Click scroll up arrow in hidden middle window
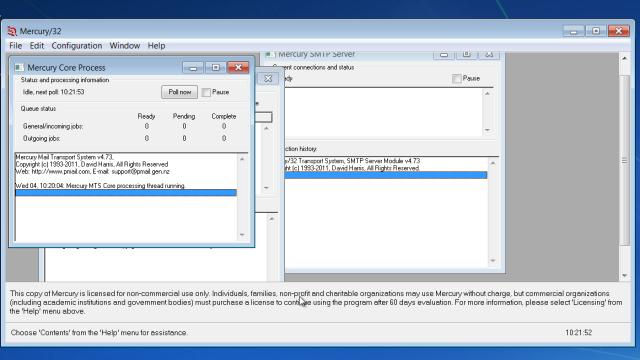The width and height of the screenshot is (640, 360). click(x=267, y=129)
